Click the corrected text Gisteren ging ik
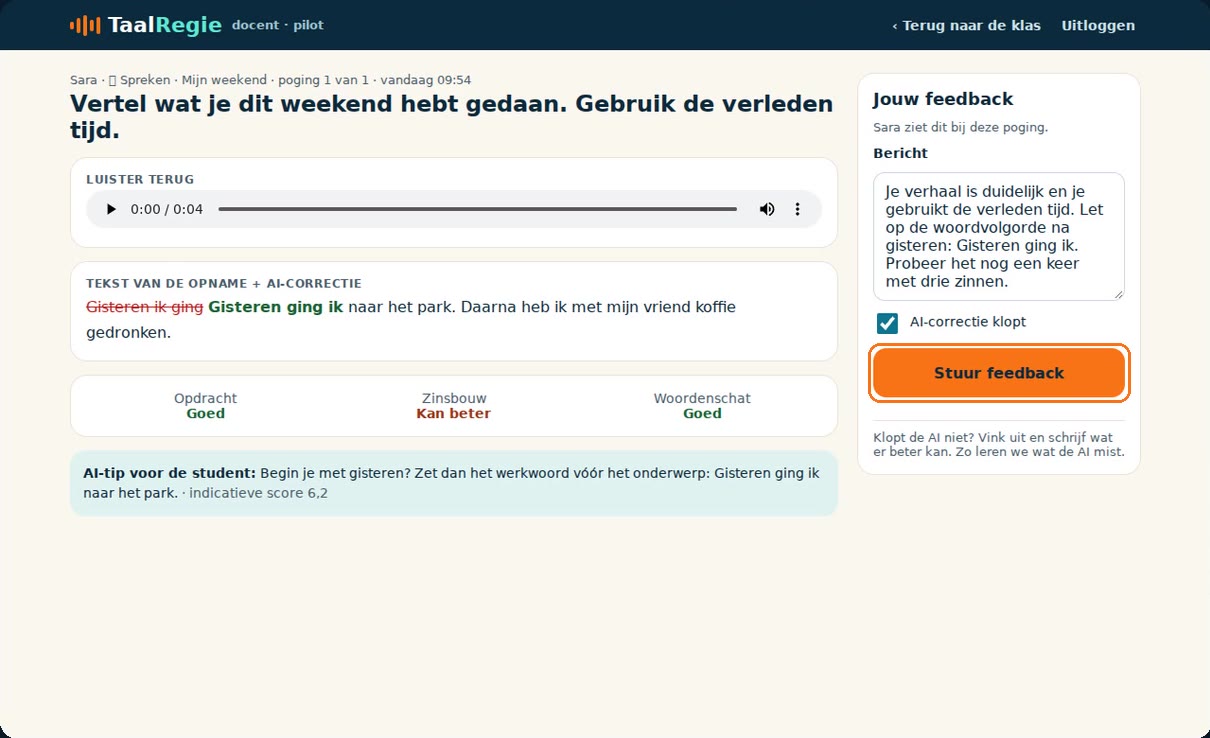 [x=276, y=307]
